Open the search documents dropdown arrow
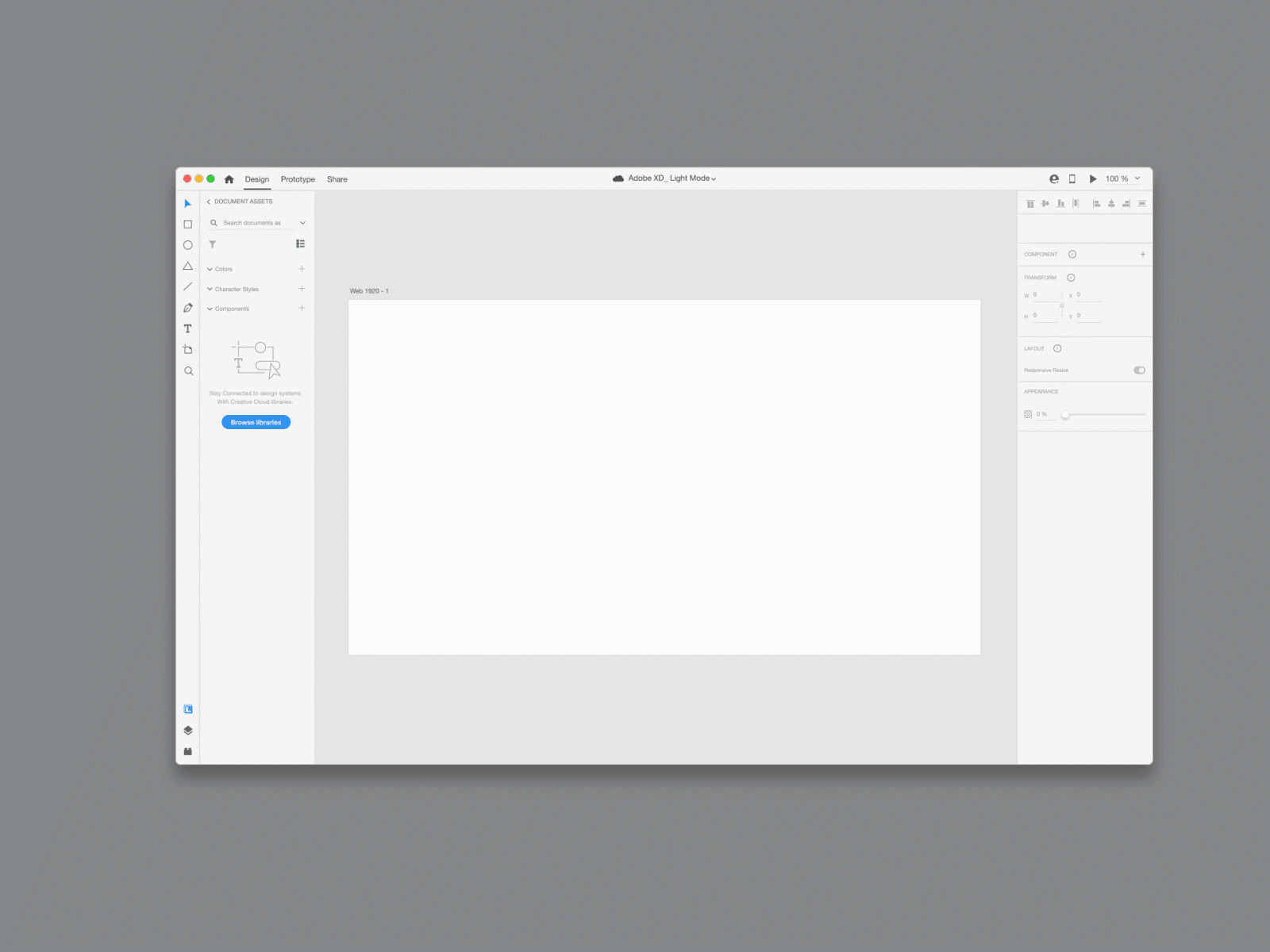The image size is (1270, 952). point(302,223)
